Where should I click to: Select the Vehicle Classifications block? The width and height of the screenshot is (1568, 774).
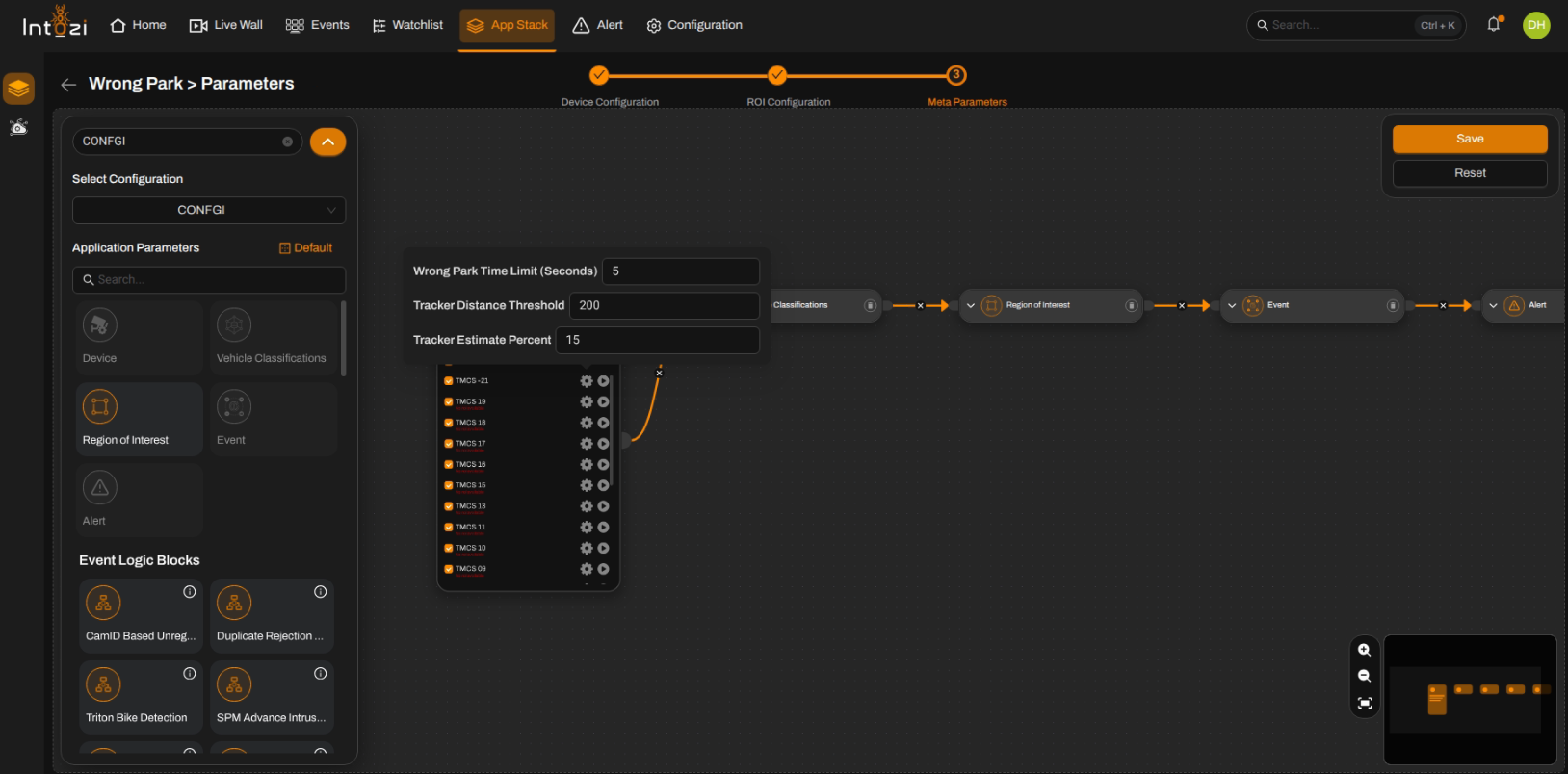(x=273, y=338)
